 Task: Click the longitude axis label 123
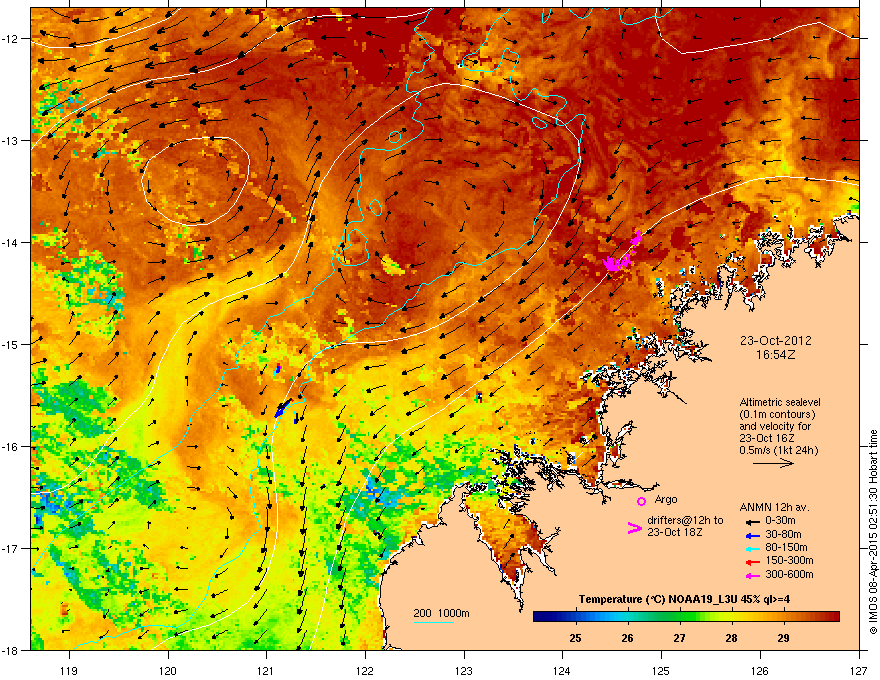pyautogui.click(x=464, y=671)
